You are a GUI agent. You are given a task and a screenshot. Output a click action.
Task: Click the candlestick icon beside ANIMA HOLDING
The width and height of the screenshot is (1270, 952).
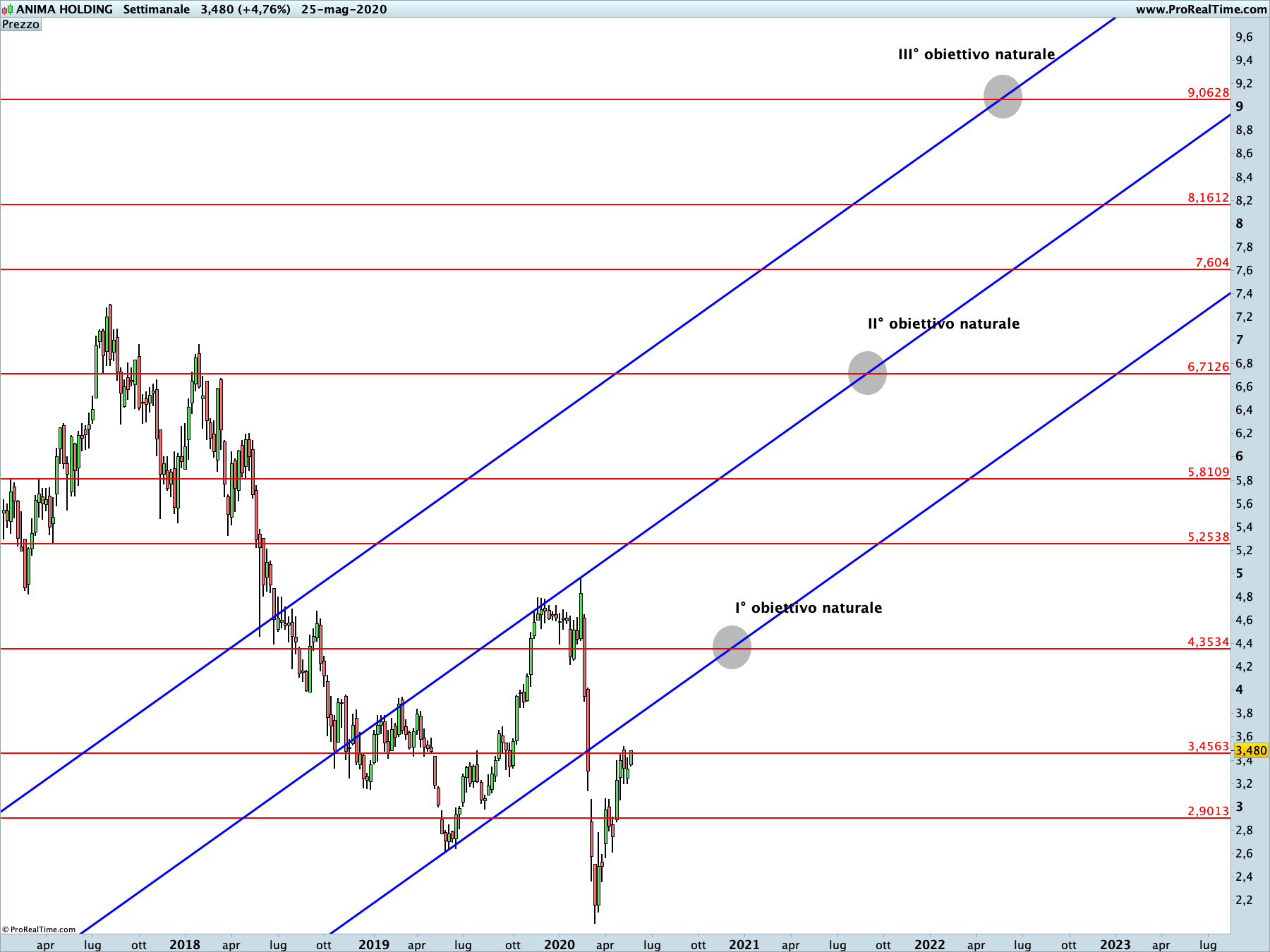click(7, 10)
